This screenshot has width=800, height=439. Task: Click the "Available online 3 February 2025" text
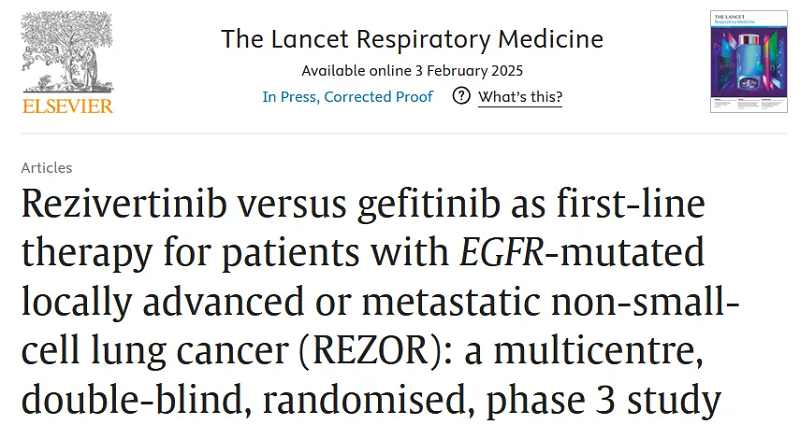[x=412, y=70]
